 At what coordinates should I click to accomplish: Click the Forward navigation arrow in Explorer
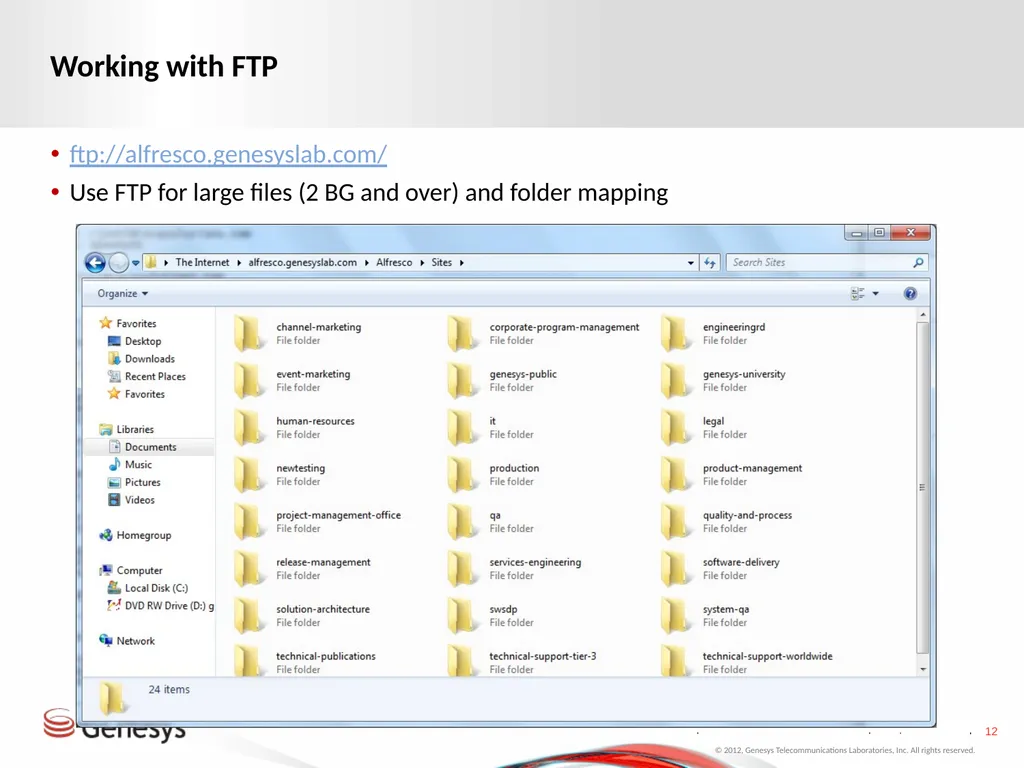click(119, 263)
